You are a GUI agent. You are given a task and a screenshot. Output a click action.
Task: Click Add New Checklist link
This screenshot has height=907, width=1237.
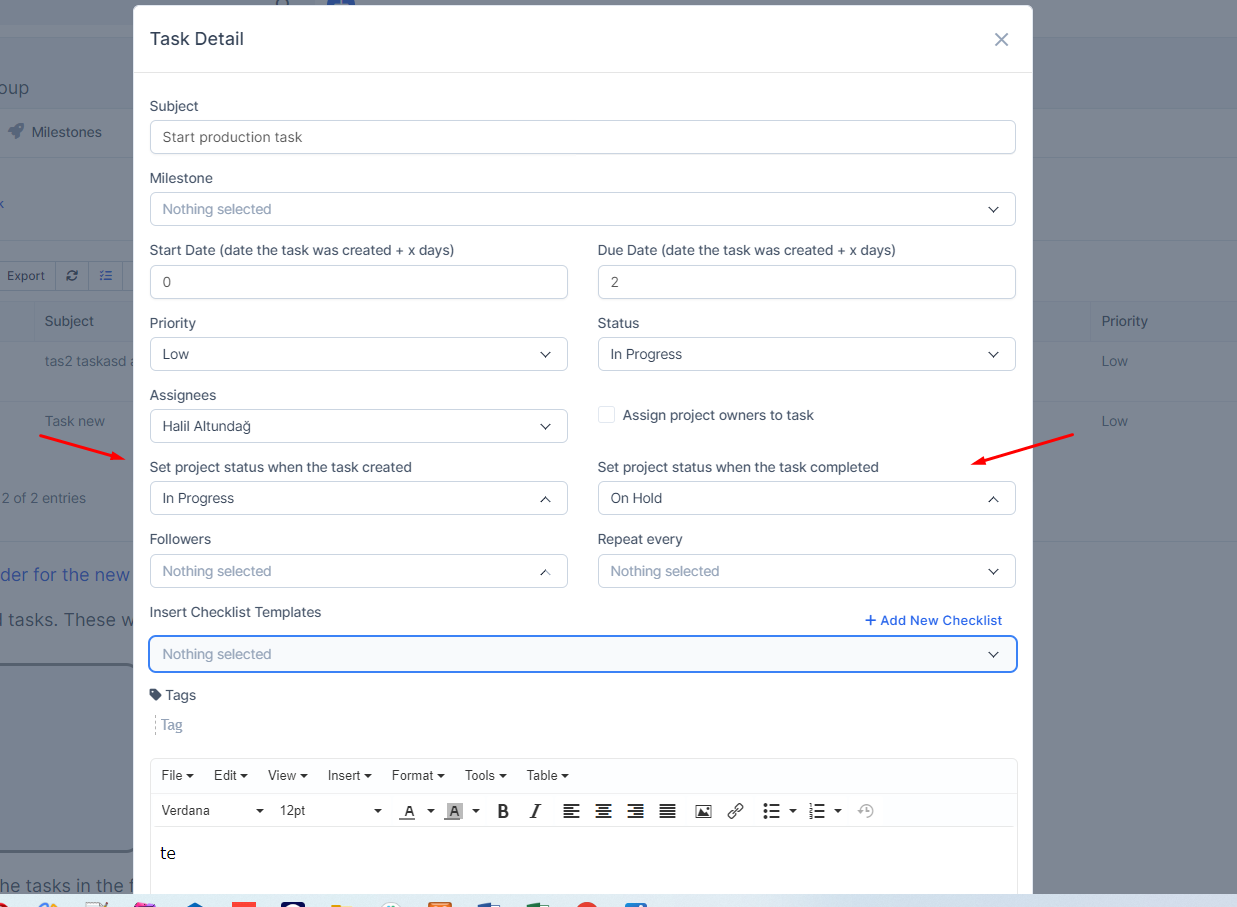pyautogui.click(x=933, y=620)
